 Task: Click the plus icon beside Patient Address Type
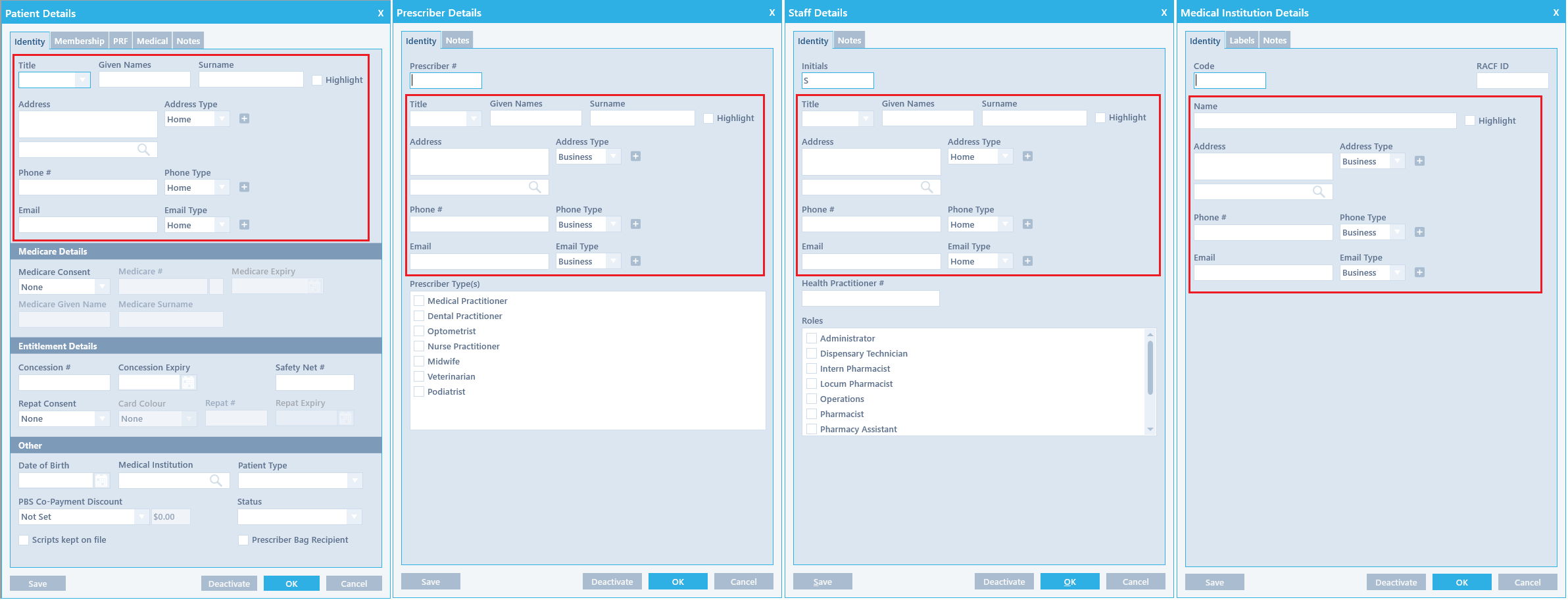pos(244,119)
